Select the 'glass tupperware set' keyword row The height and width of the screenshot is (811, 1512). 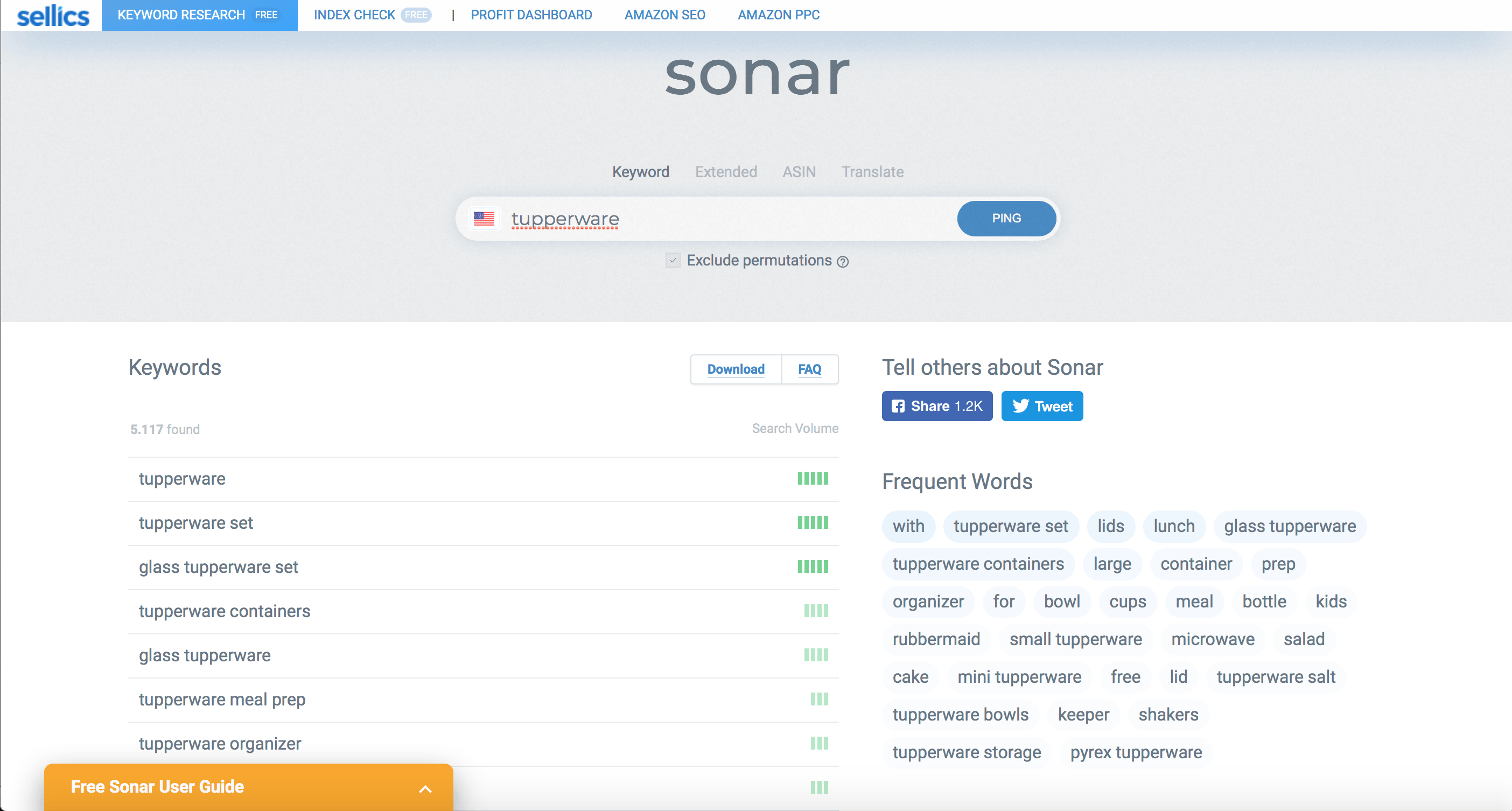tap(483, 567)
